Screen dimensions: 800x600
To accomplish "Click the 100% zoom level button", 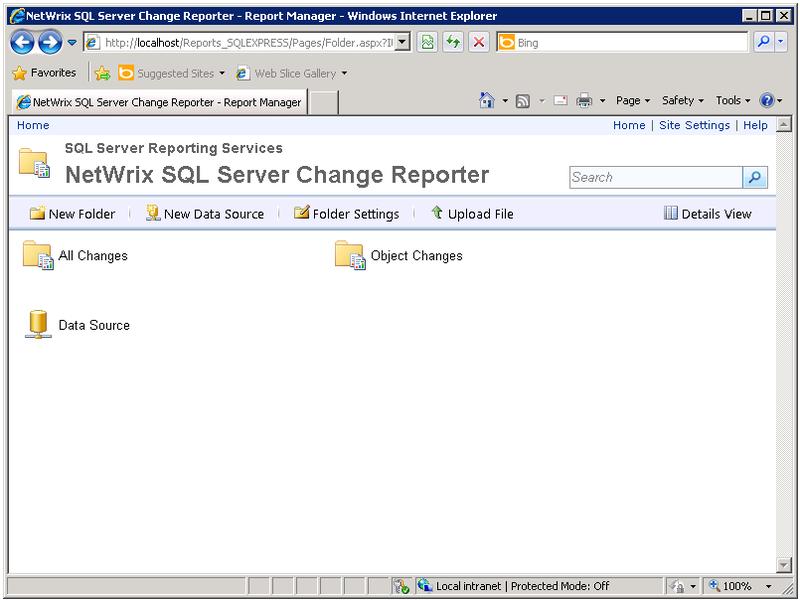I will [x=731, y=586].
